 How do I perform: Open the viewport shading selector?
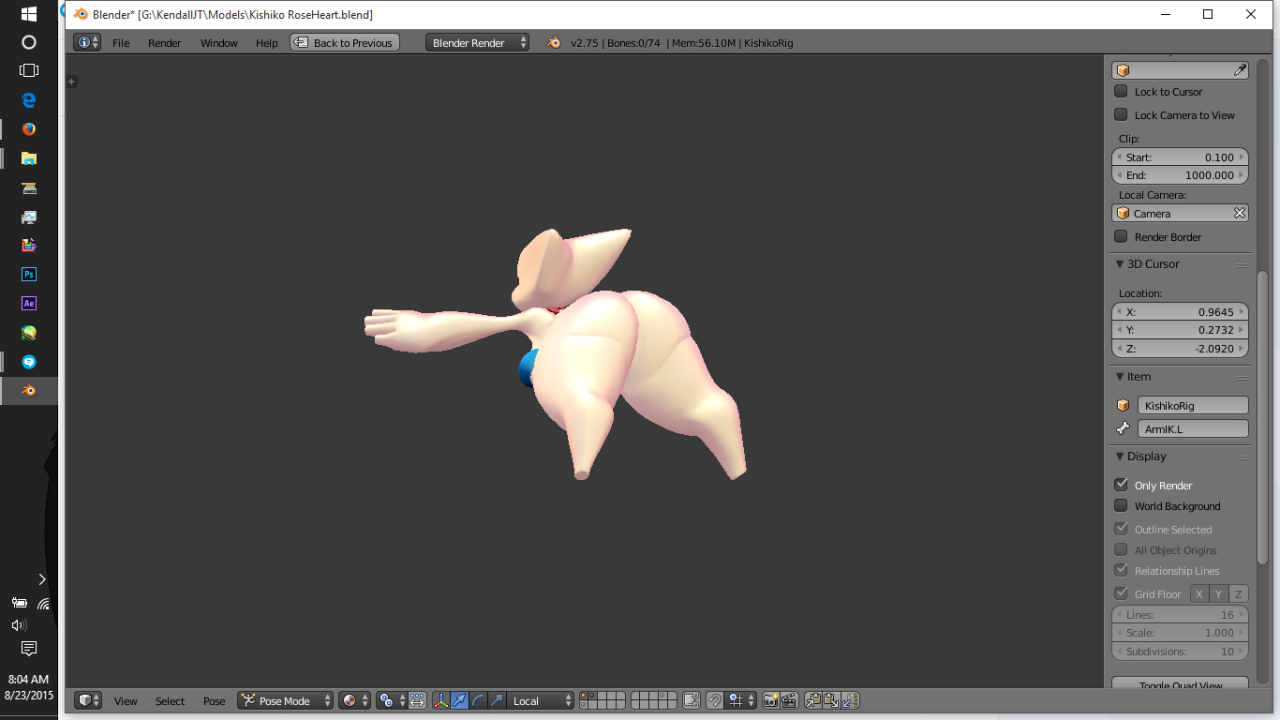click(x=355, y=701)
